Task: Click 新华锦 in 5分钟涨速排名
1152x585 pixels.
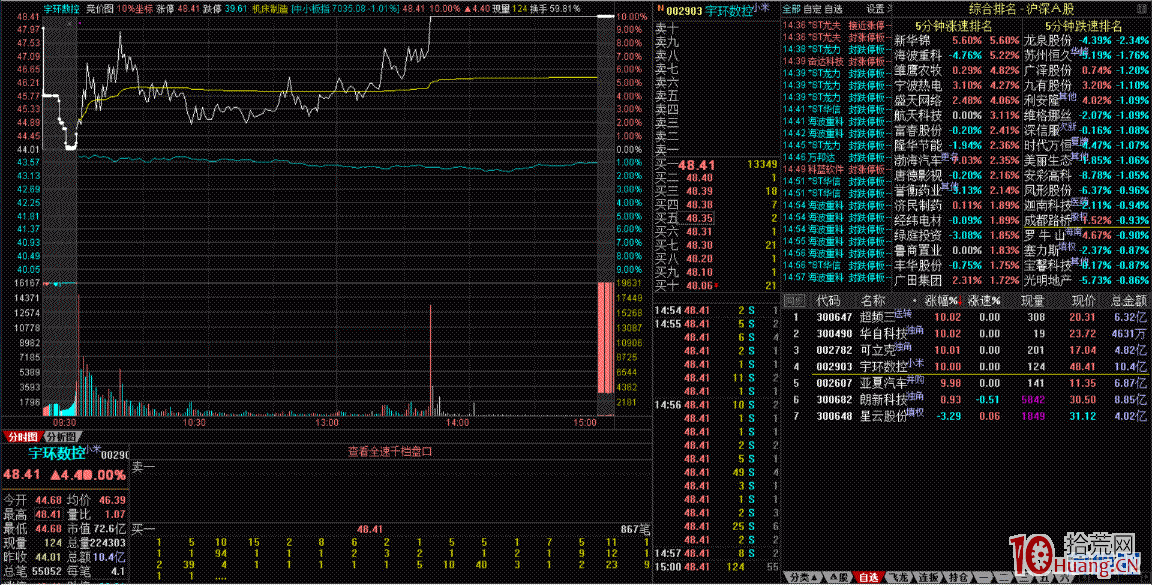Action: coord(912,40)
